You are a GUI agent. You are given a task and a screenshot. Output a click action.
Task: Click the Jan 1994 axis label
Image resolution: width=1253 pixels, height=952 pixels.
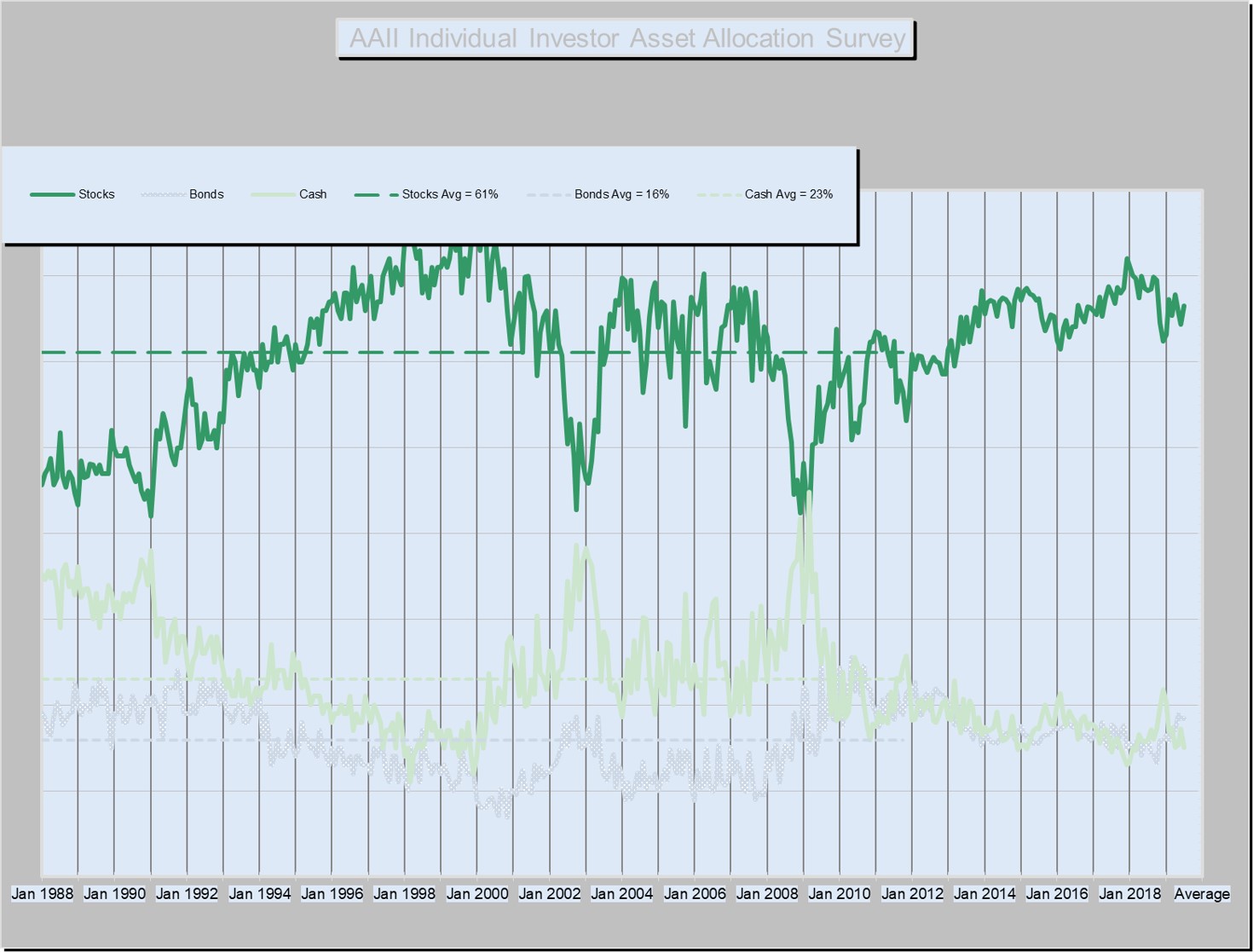[x=260, y=894]
